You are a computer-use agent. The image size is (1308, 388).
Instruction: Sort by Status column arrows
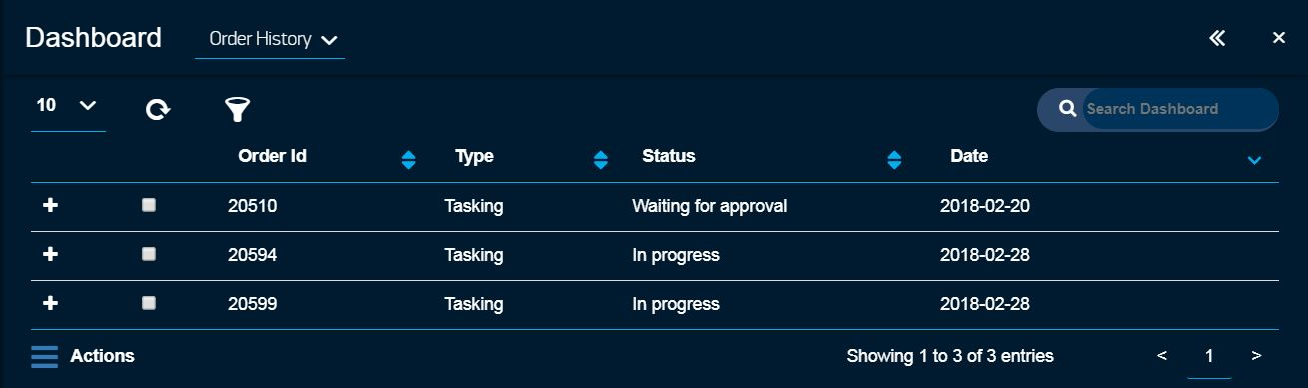click(x=895, y=160)
